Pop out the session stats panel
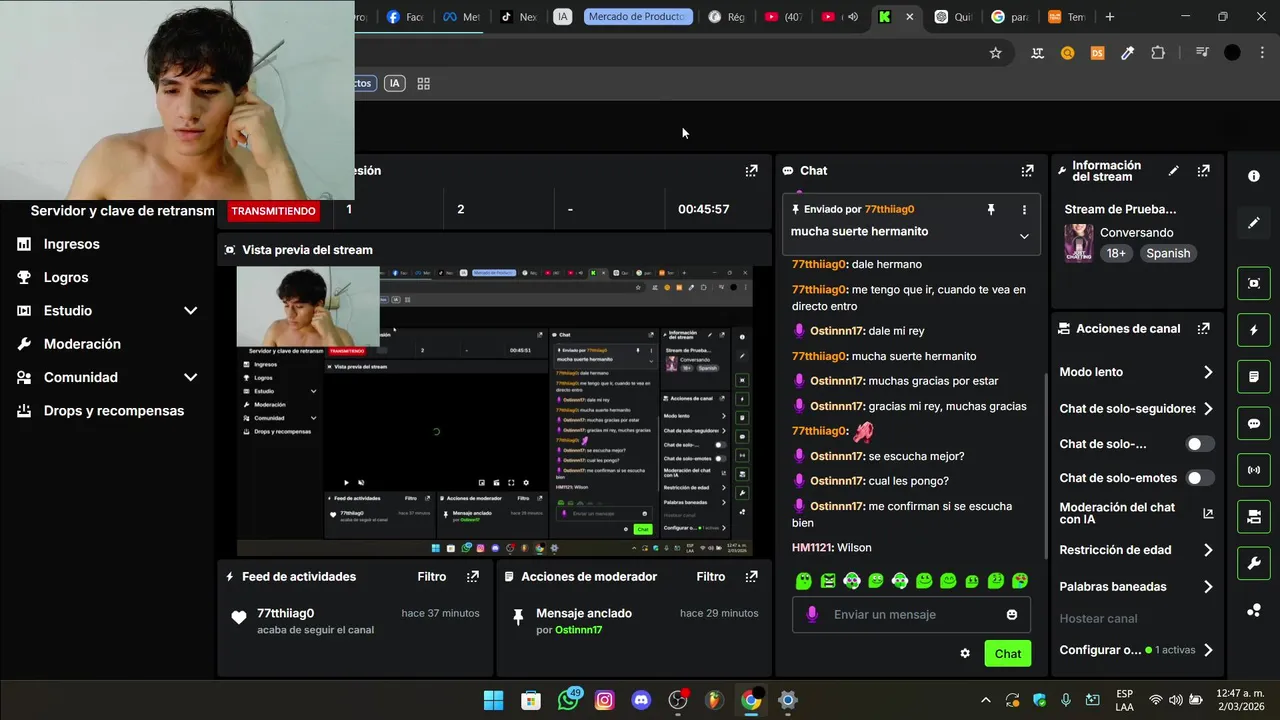Screen dimensions: 1280x720 (x=751, y=171)
